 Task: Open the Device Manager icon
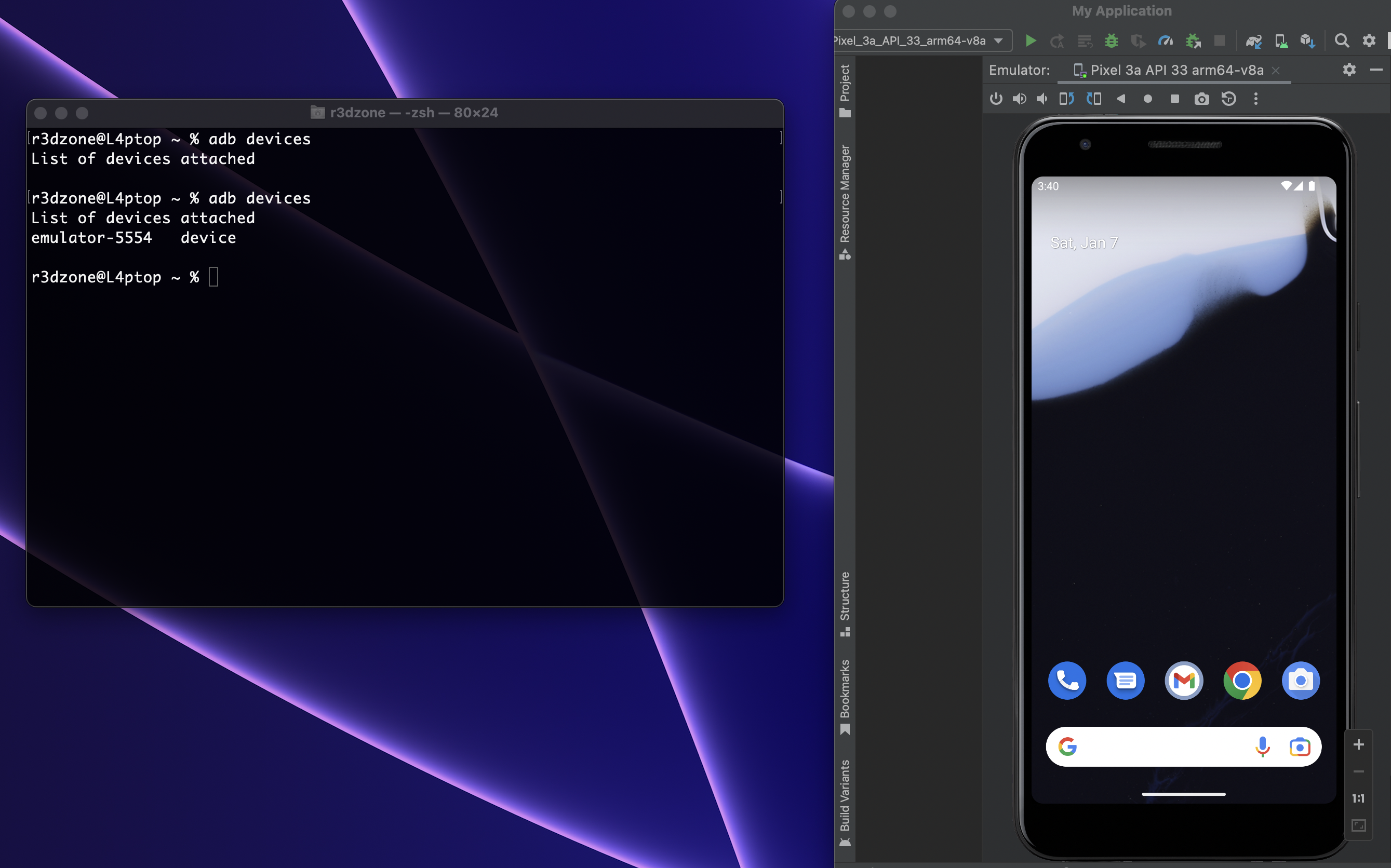click(1281, 41)
